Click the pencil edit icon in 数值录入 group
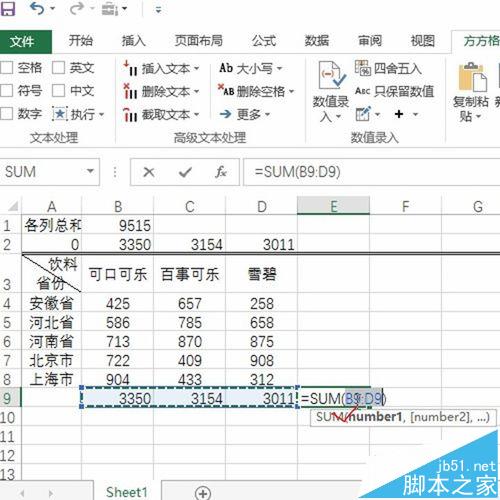 pos(363,114)
